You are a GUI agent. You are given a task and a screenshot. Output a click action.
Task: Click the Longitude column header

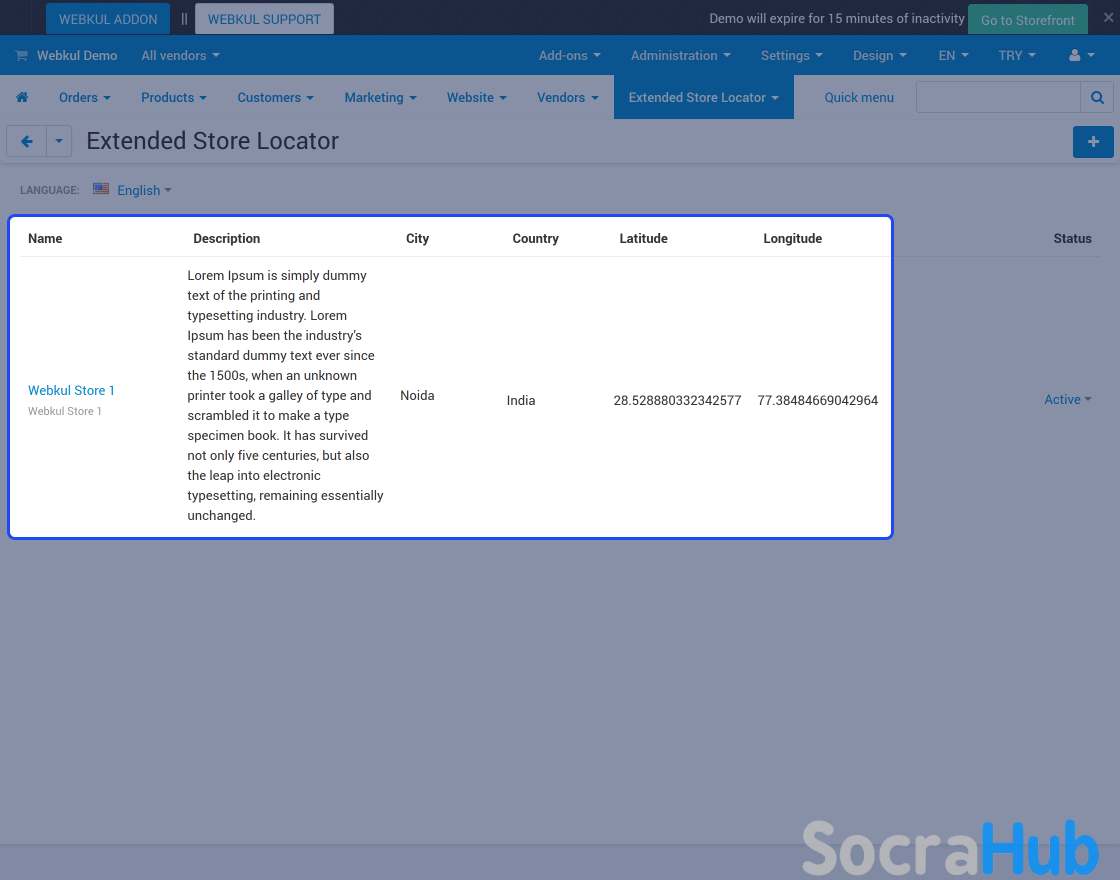(x=792, y=239)
